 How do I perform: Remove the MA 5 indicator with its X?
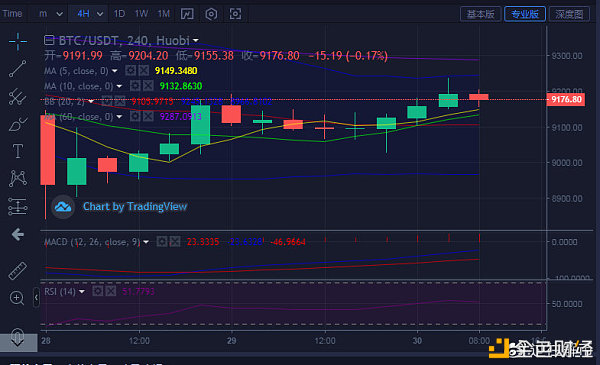[x=144, y=71]
